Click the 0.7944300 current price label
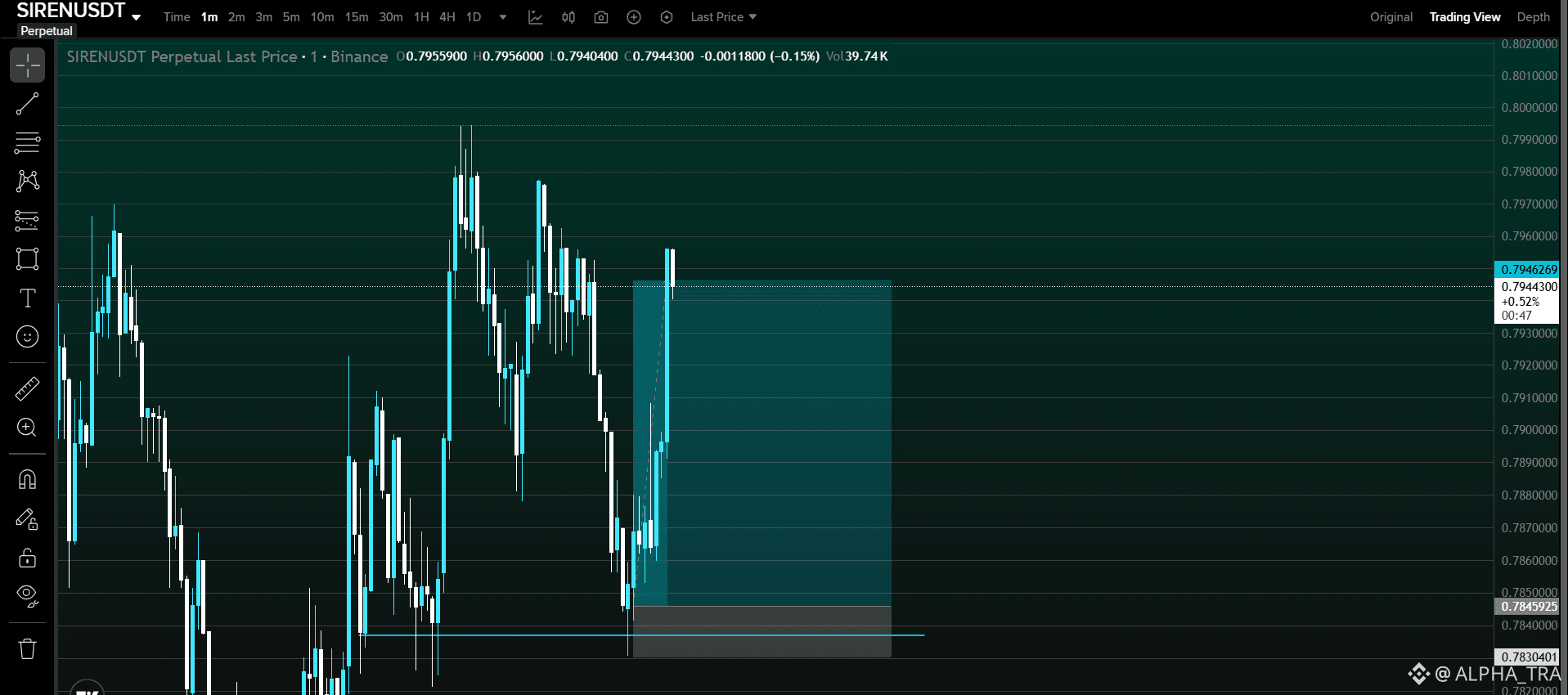This screenshot has width=1568, height=695. 1527,287
